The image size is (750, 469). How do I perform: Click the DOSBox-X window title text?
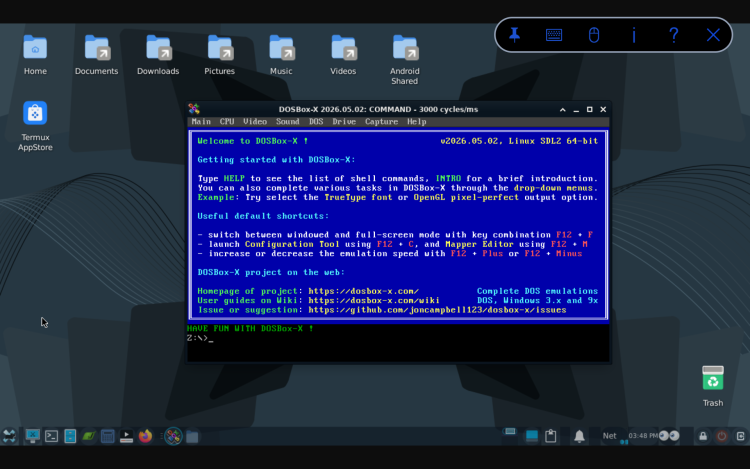(378, 109)
